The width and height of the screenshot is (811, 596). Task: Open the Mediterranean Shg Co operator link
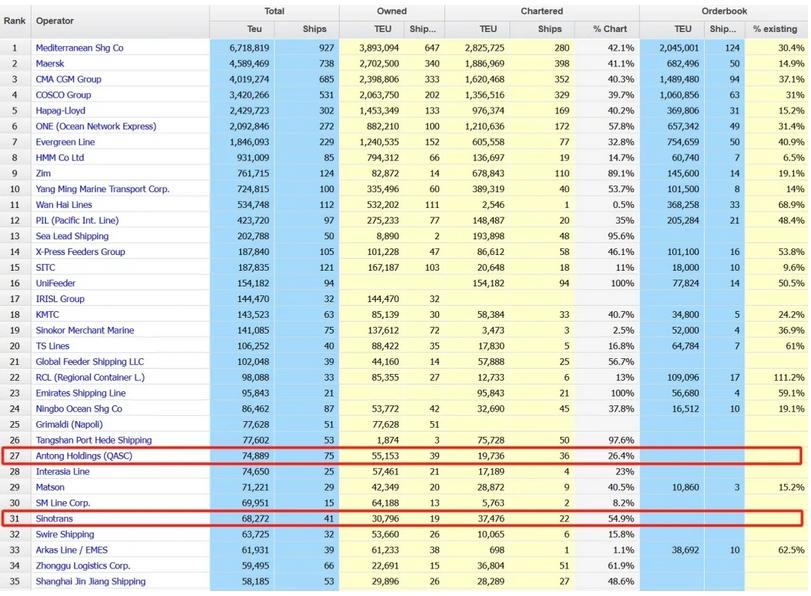(79, 48)
